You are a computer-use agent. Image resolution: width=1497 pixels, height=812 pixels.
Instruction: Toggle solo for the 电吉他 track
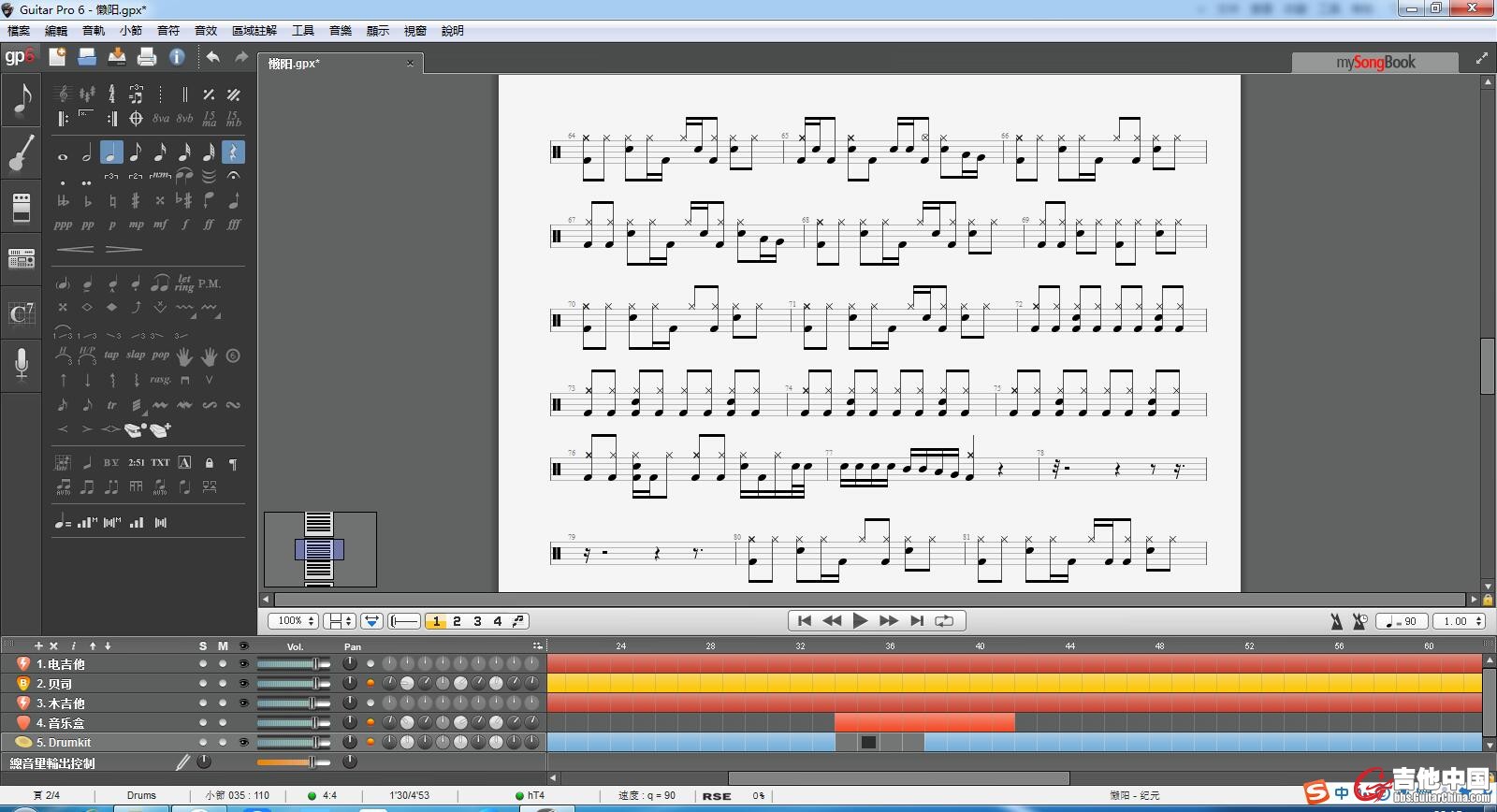pos(203,664)
